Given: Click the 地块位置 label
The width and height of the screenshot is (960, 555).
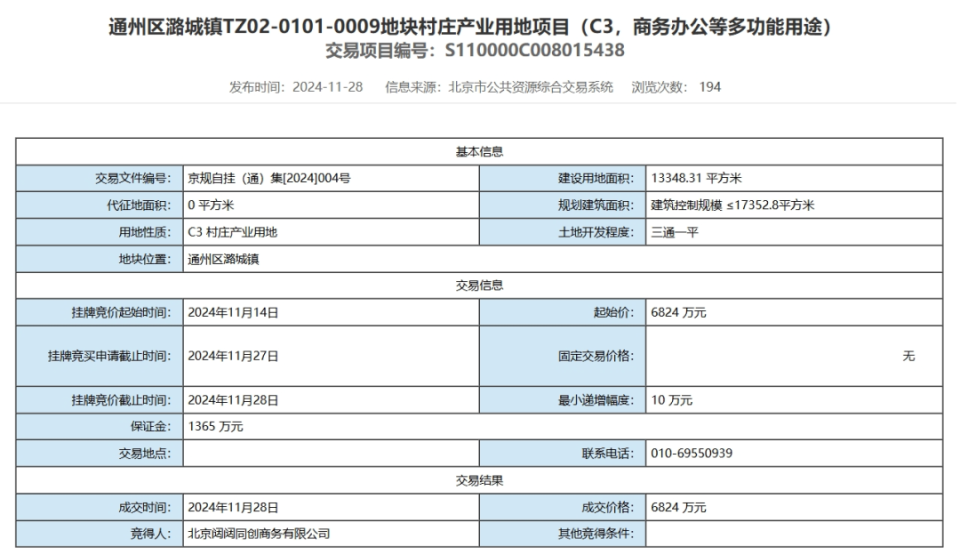Looking at the screenshot, I should 144,259.
